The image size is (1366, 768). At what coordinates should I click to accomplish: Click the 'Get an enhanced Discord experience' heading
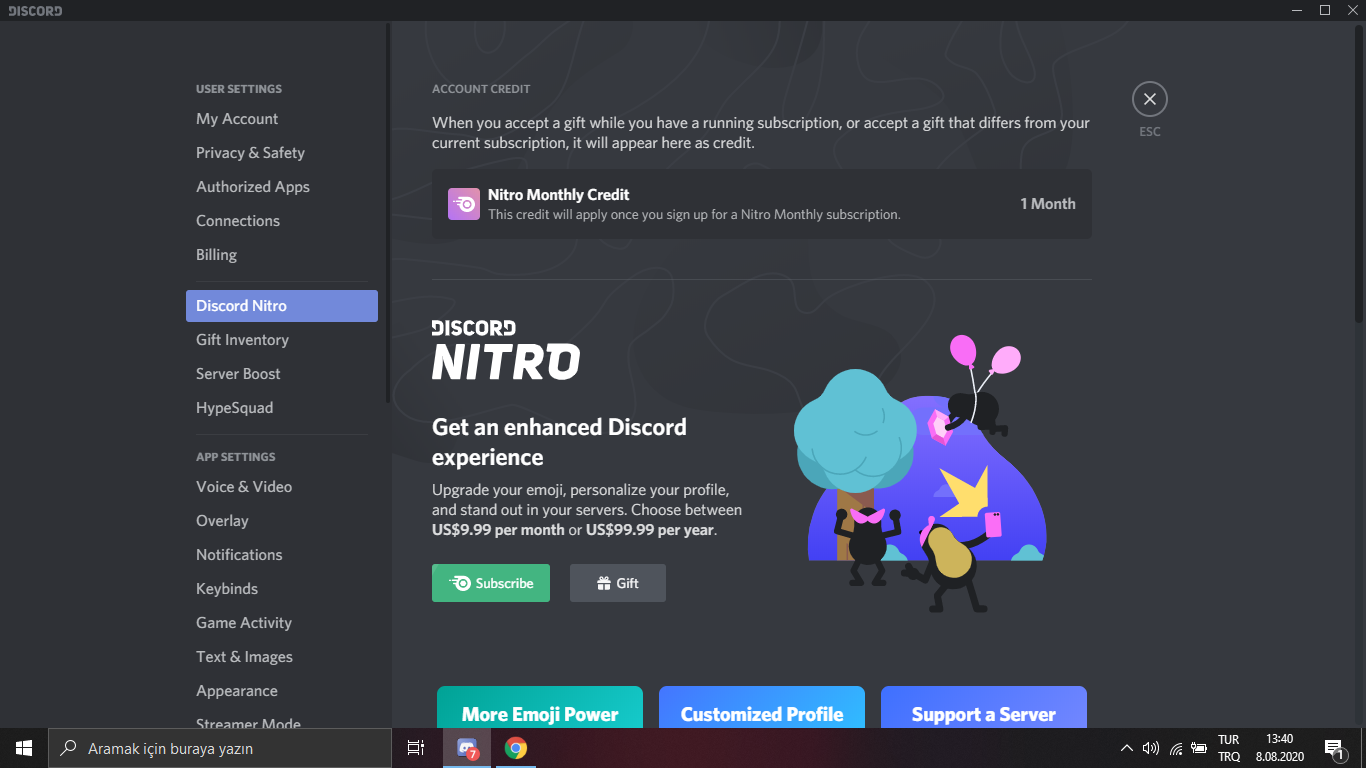559,442
